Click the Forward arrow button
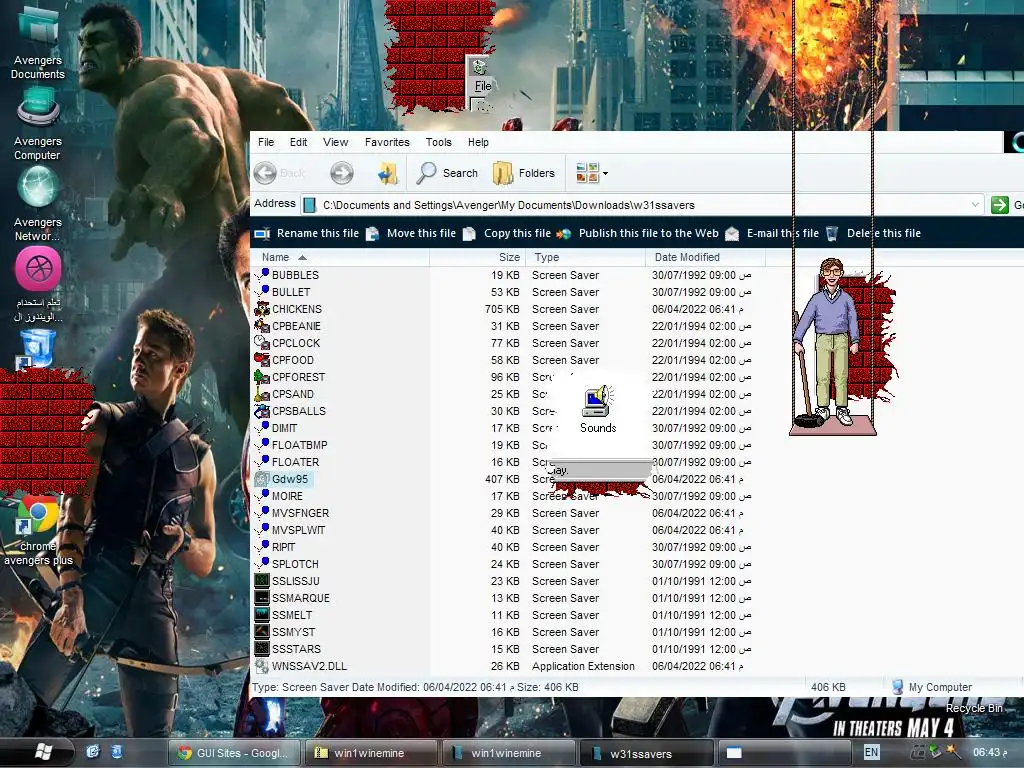Image resolution: width=1024 pixels, height=768 pixels. point(342,173)
